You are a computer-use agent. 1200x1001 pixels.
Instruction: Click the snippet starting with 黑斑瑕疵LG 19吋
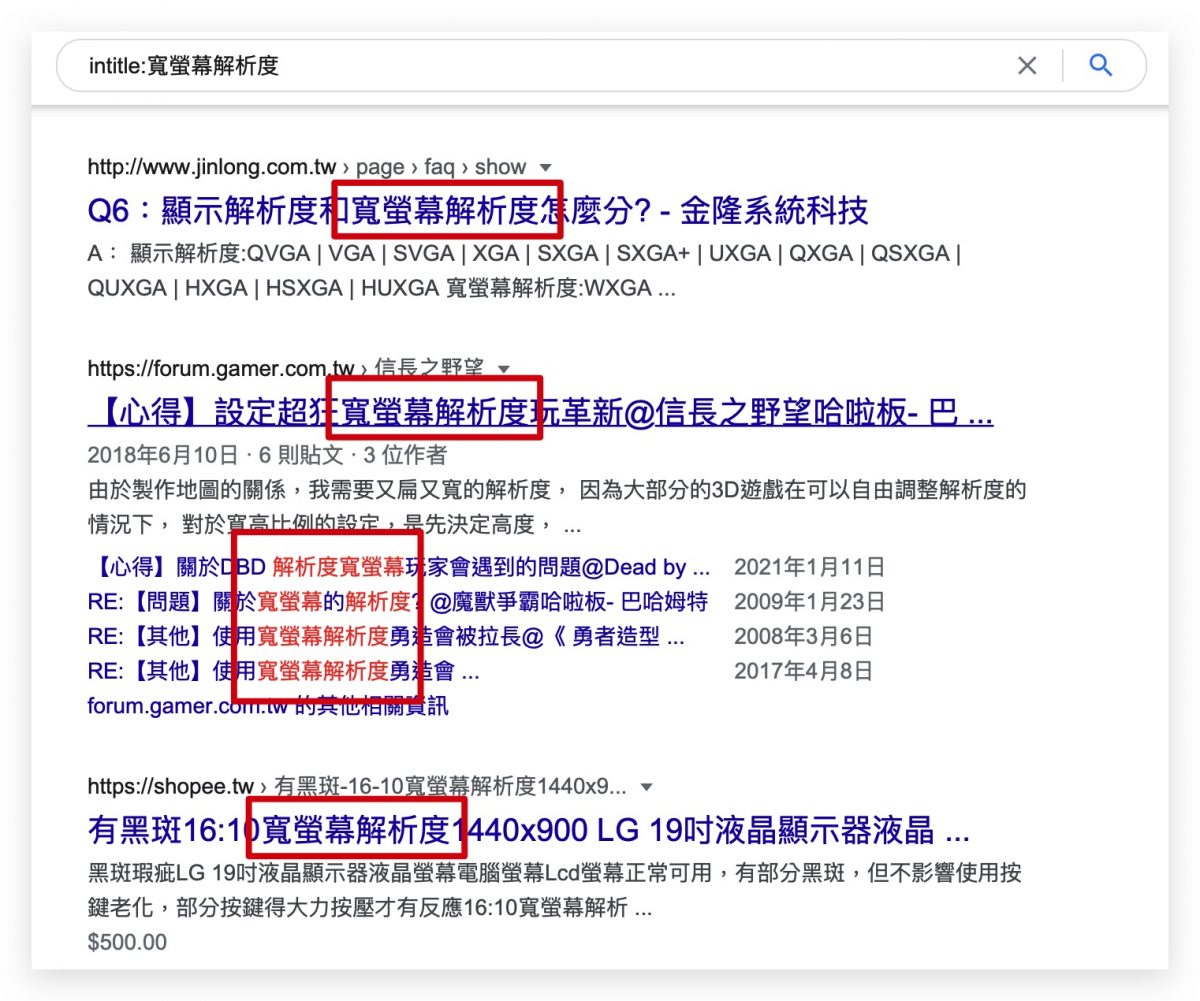[555, 890]
